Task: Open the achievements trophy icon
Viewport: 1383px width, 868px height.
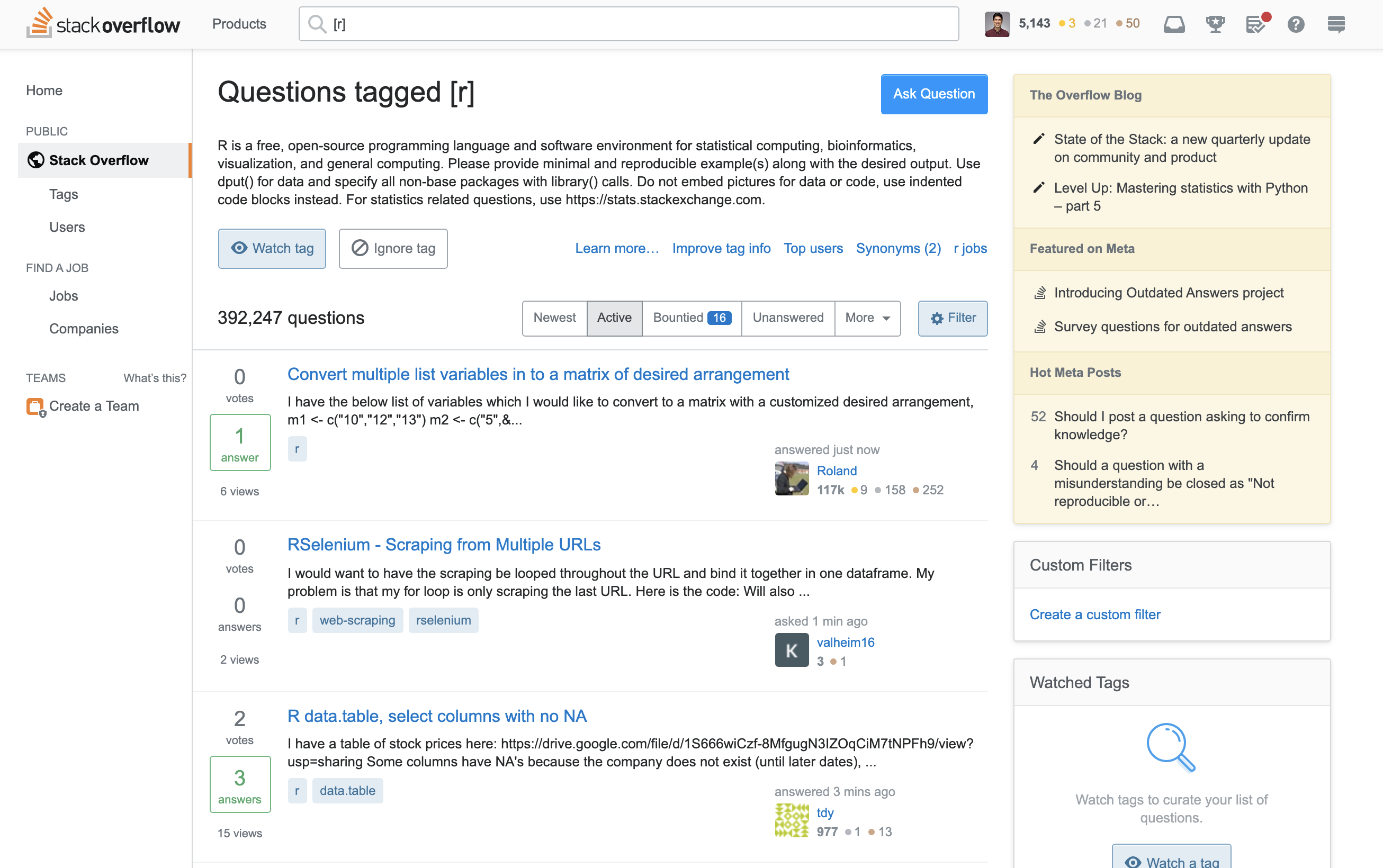Action: 1215,24
